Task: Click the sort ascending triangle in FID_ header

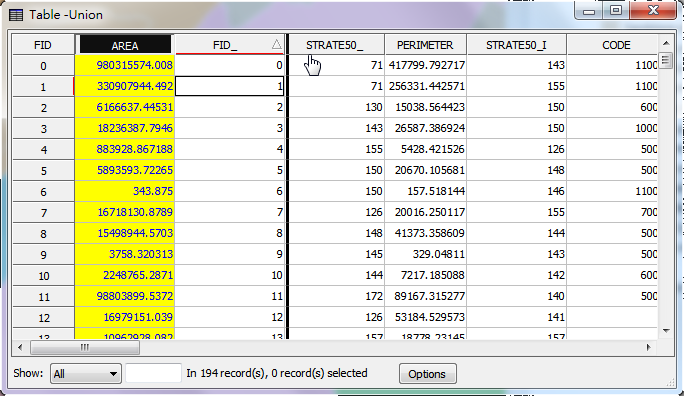Action: click(x=276, y=44)
